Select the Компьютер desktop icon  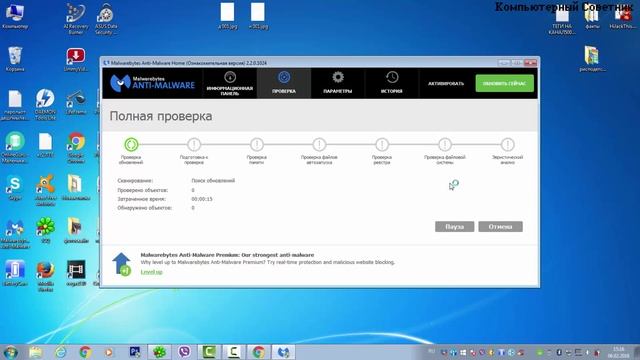point(15,16)
